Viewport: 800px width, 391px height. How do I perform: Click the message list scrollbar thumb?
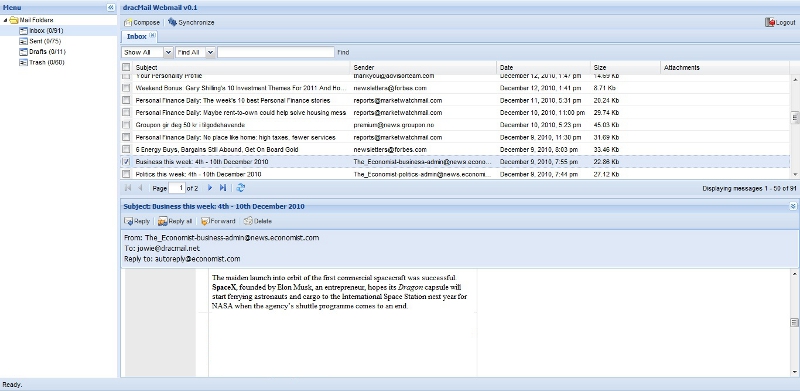coord(794,117)
